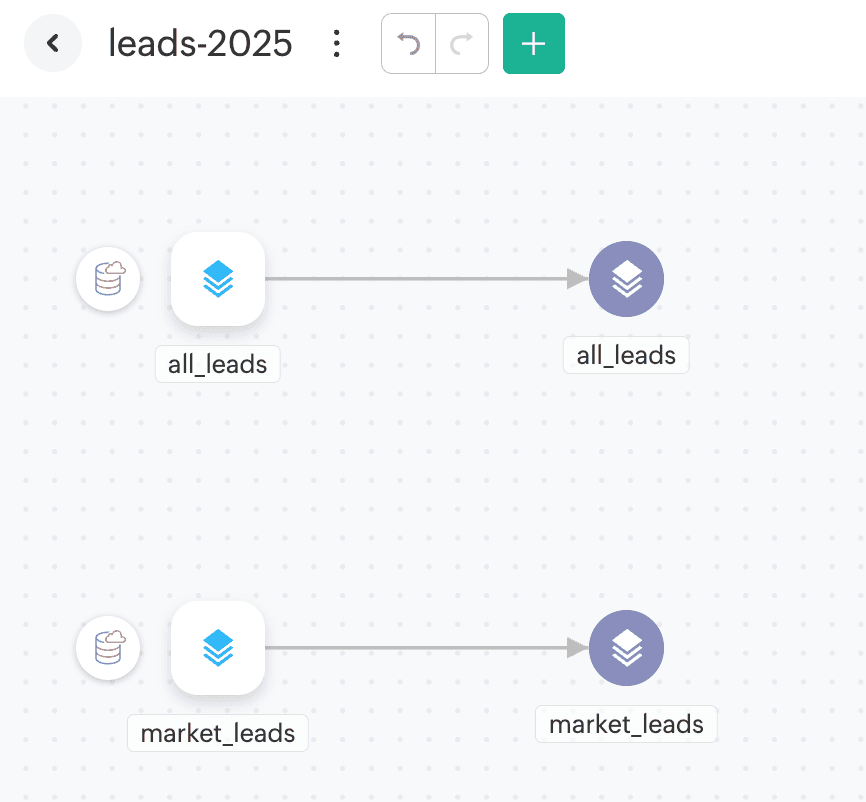Screen dimensions: 866x802
Task: Click the leads-2025 pipeline title
Action: coord(200,44)
